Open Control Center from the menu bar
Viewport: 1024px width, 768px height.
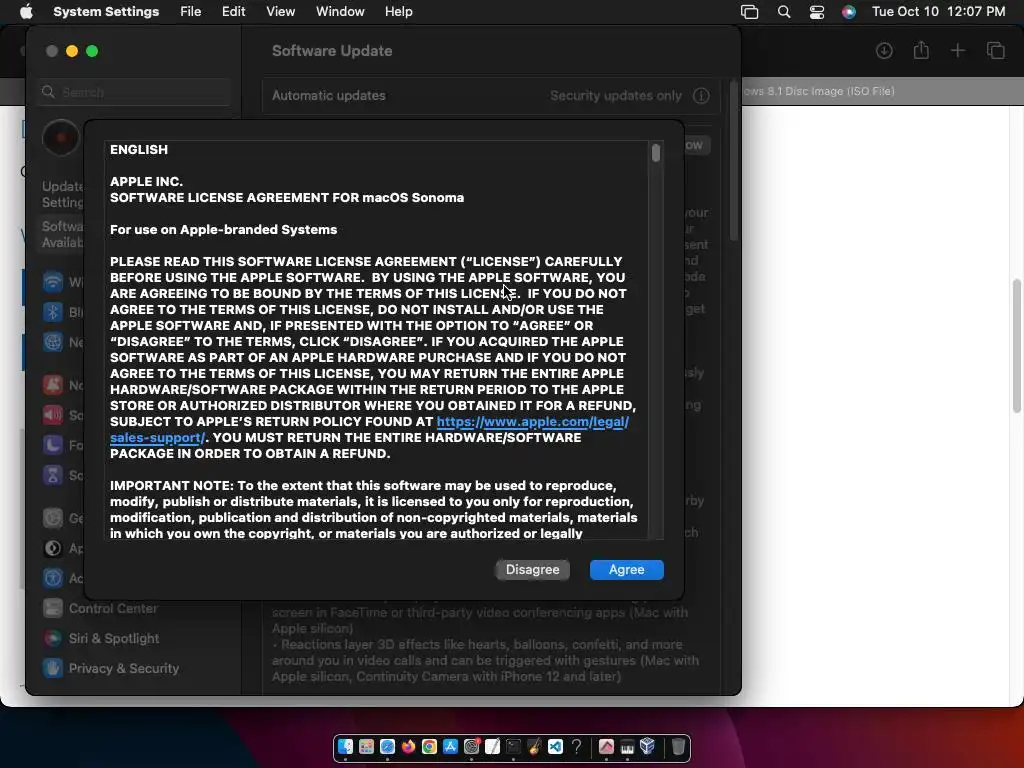[x=816, y=12]
